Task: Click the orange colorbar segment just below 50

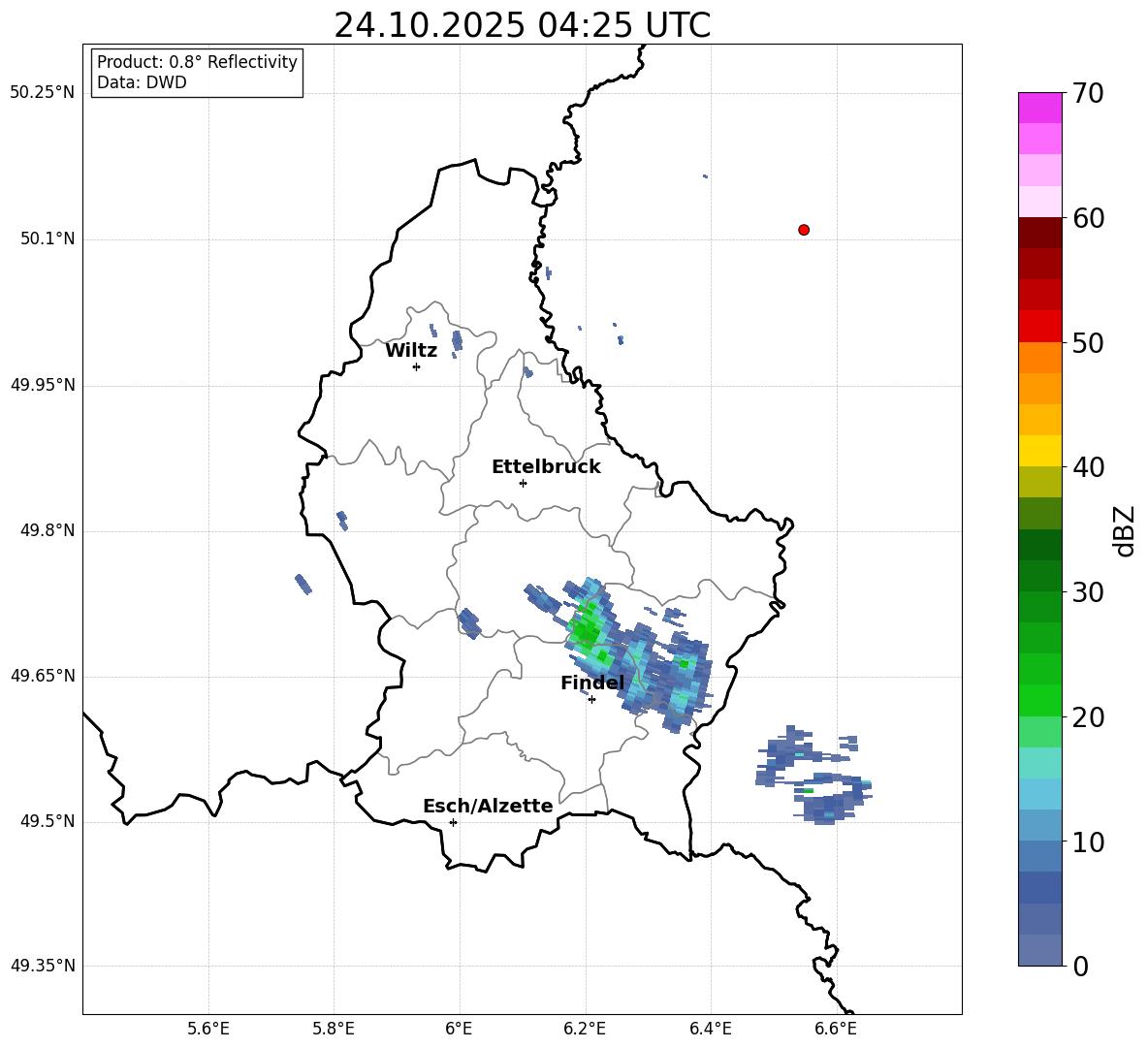Action: coord(1039,357)
